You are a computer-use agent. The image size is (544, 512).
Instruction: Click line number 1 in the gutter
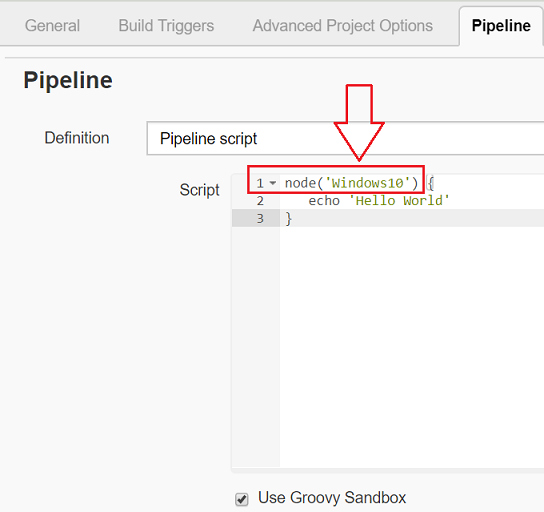(260, 183)
